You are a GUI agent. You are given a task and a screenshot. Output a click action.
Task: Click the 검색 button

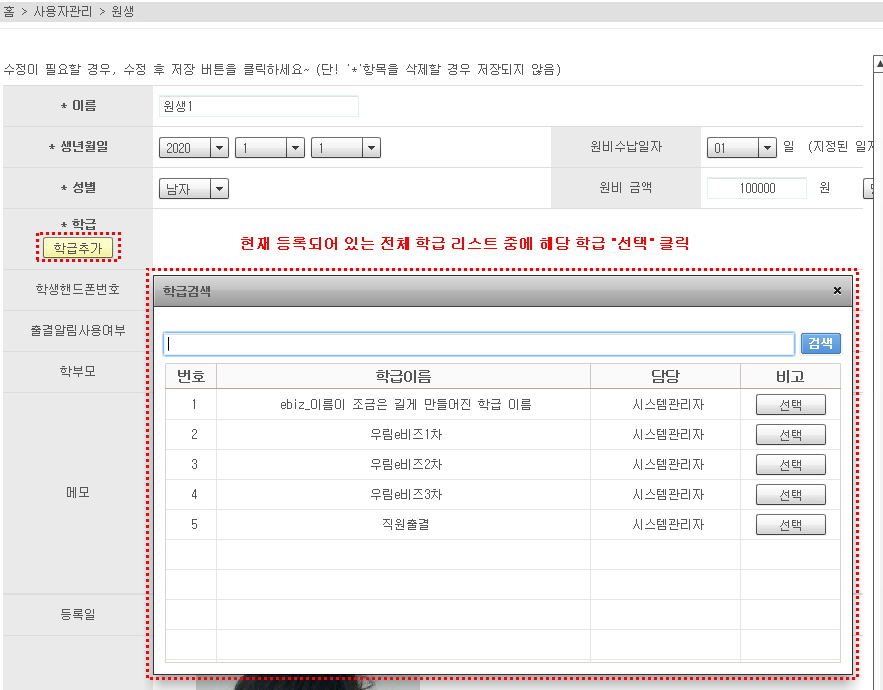820,343
